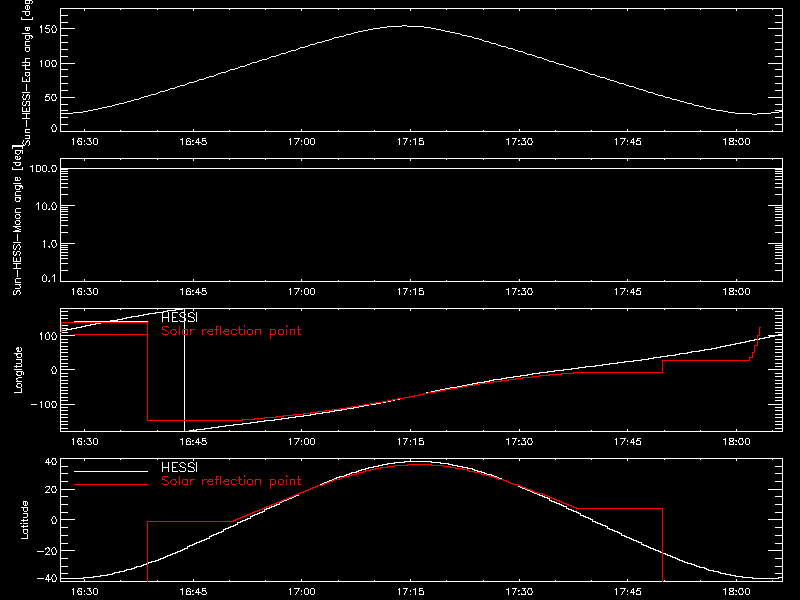Click red Solar reflection point label in Longitude plot
The height and width of the screenshot is (600, 800).
click(x=231, y=331)
